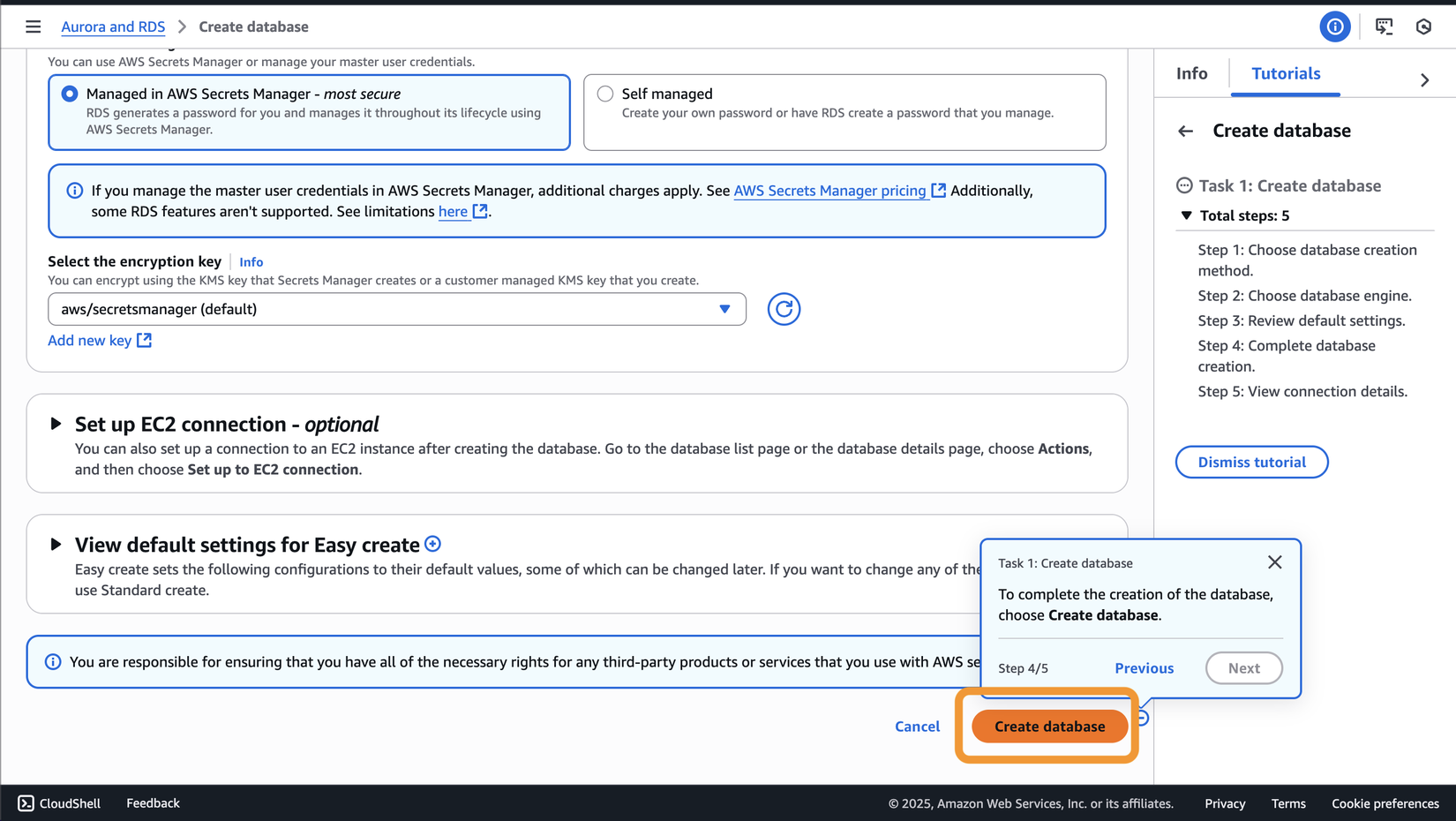This screenshot has height=821, width=1456.
Task: Click the Task 1 status circle icon
Action: tap(1184, 185)
